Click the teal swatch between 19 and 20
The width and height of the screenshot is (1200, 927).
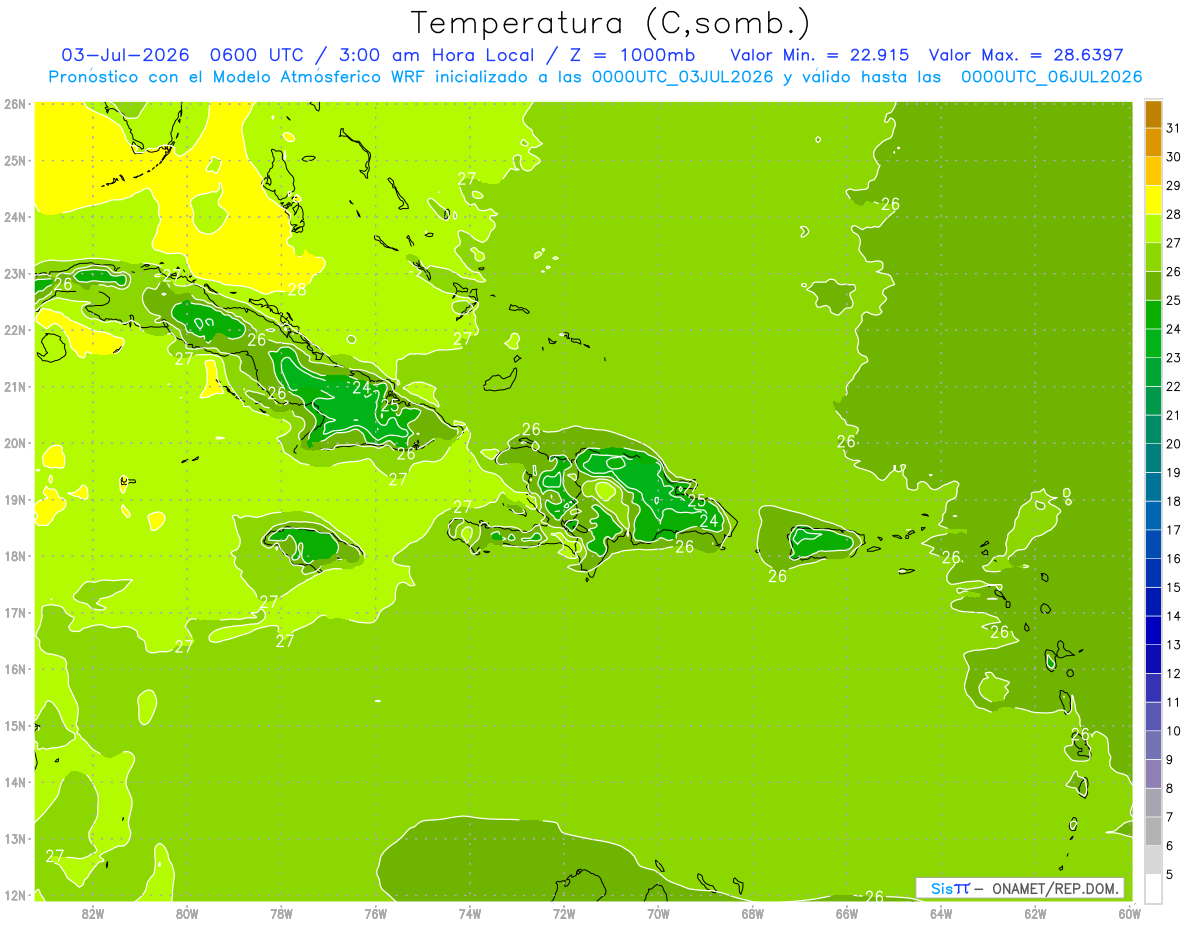pyautogui.click(x=1153, y=458)
